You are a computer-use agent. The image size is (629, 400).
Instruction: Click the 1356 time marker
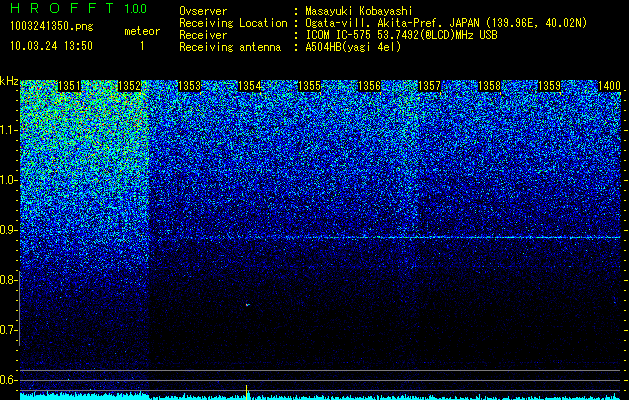click(x=369, y=86)
